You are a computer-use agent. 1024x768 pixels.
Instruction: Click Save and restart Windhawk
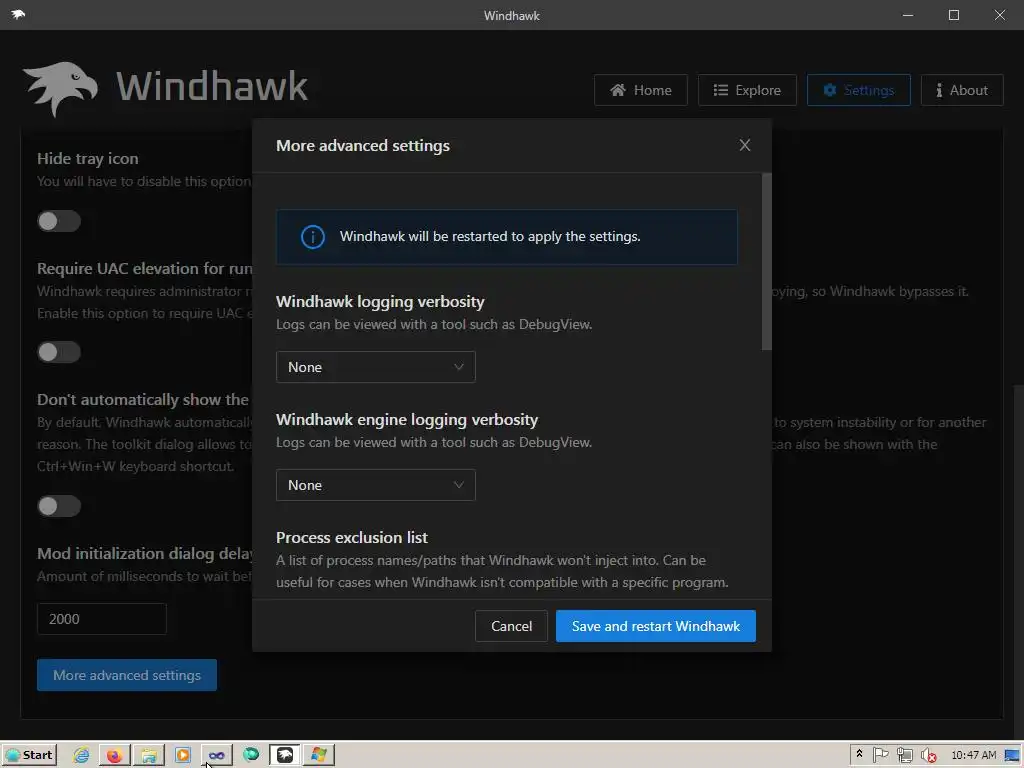coord(656,626)
